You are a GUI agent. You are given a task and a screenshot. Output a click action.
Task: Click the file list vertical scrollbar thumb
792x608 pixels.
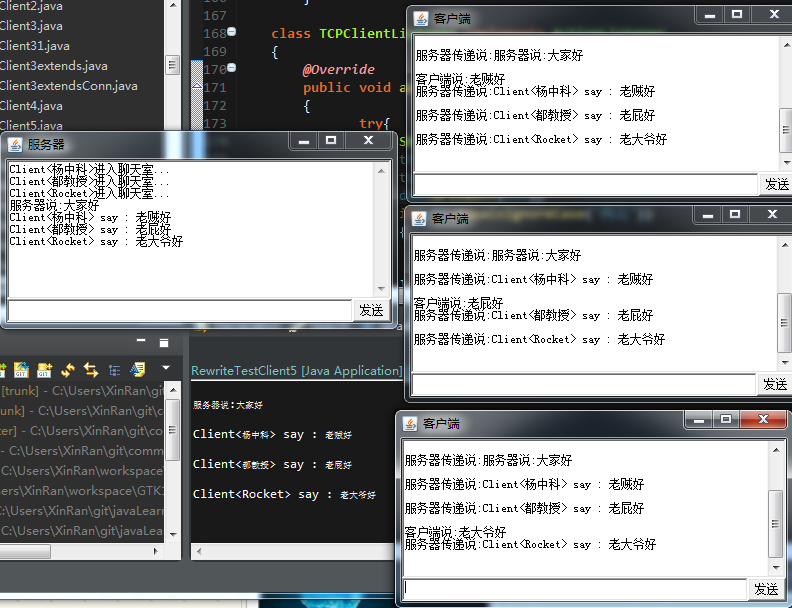click(x=172, y=66)
